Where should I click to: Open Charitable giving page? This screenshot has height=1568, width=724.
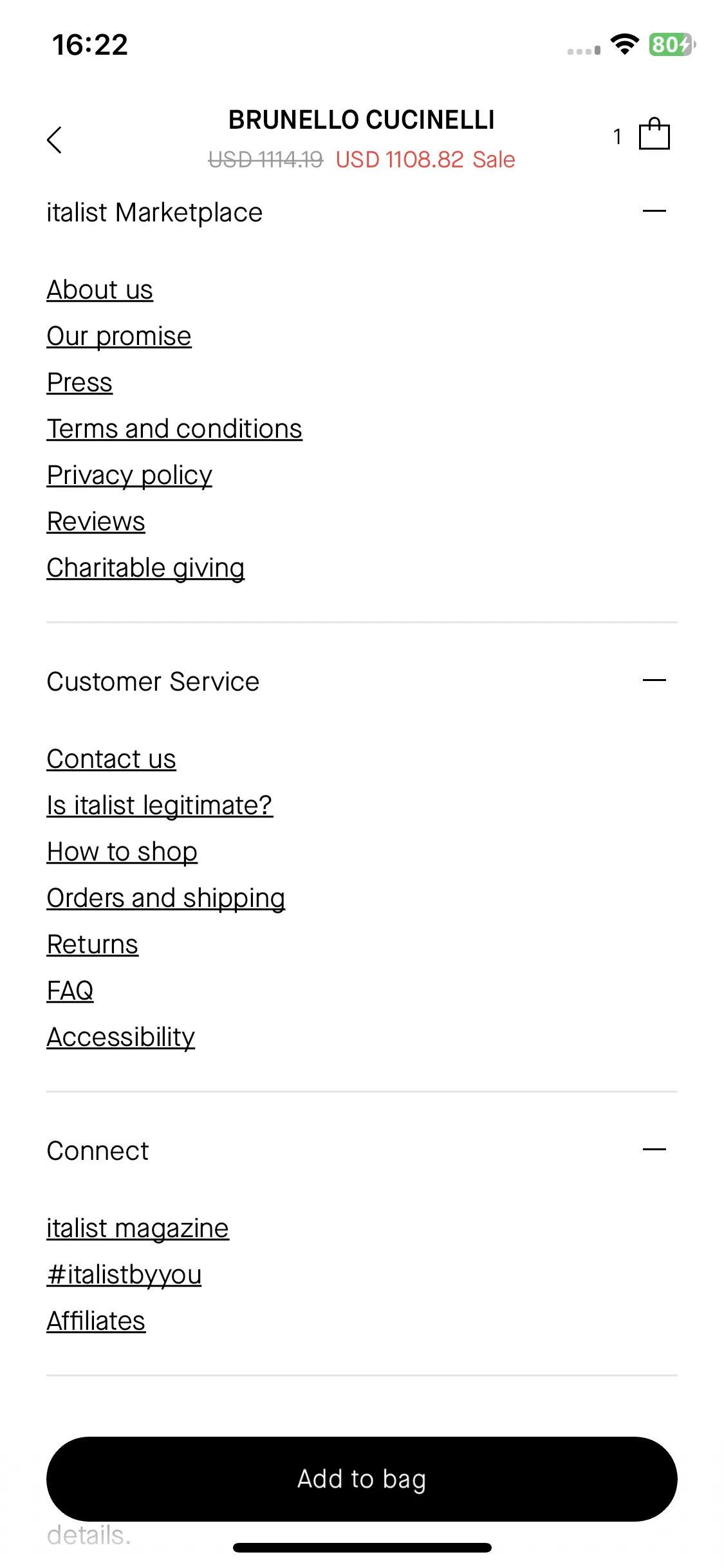click(145, 568)
